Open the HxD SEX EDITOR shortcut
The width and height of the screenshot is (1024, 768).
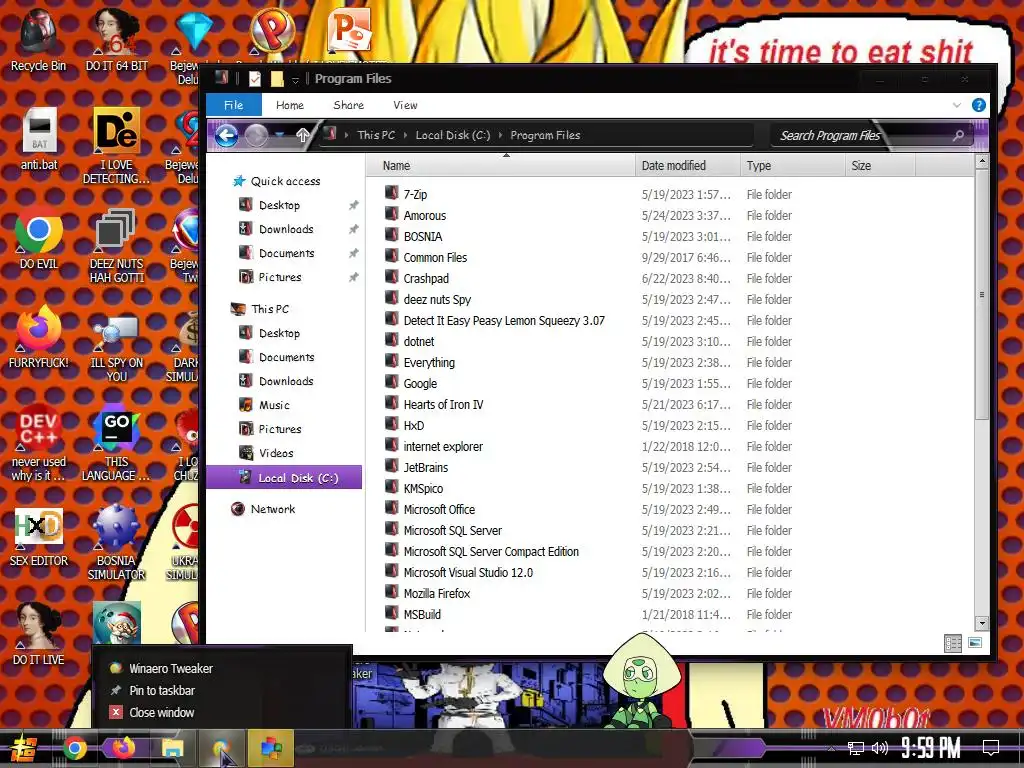pos(39,537)
